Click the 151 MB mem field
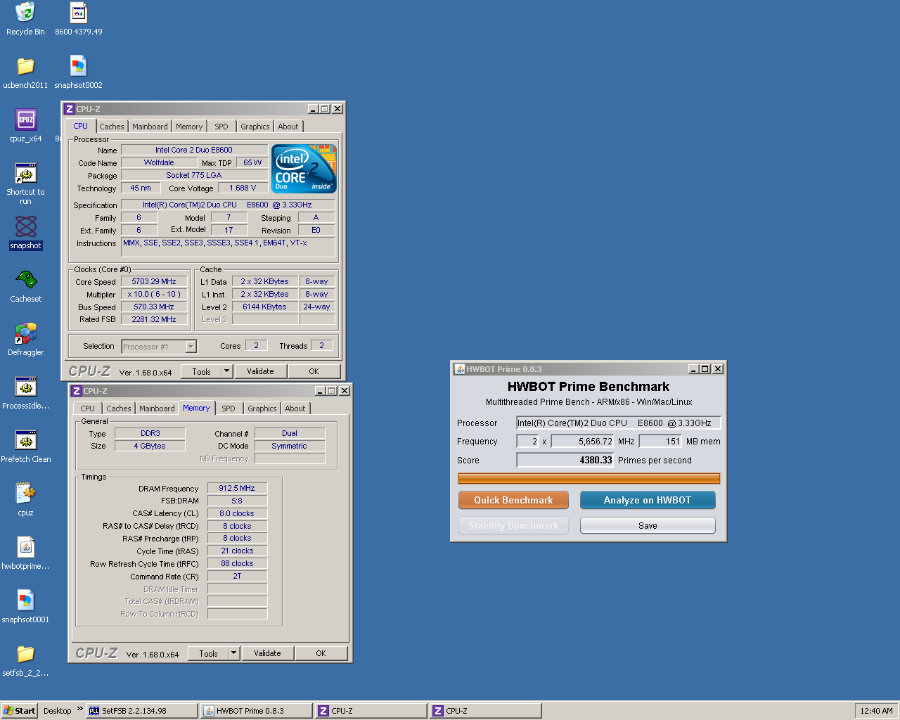Viewport: 900px width, 720px height. pos(660,441)
